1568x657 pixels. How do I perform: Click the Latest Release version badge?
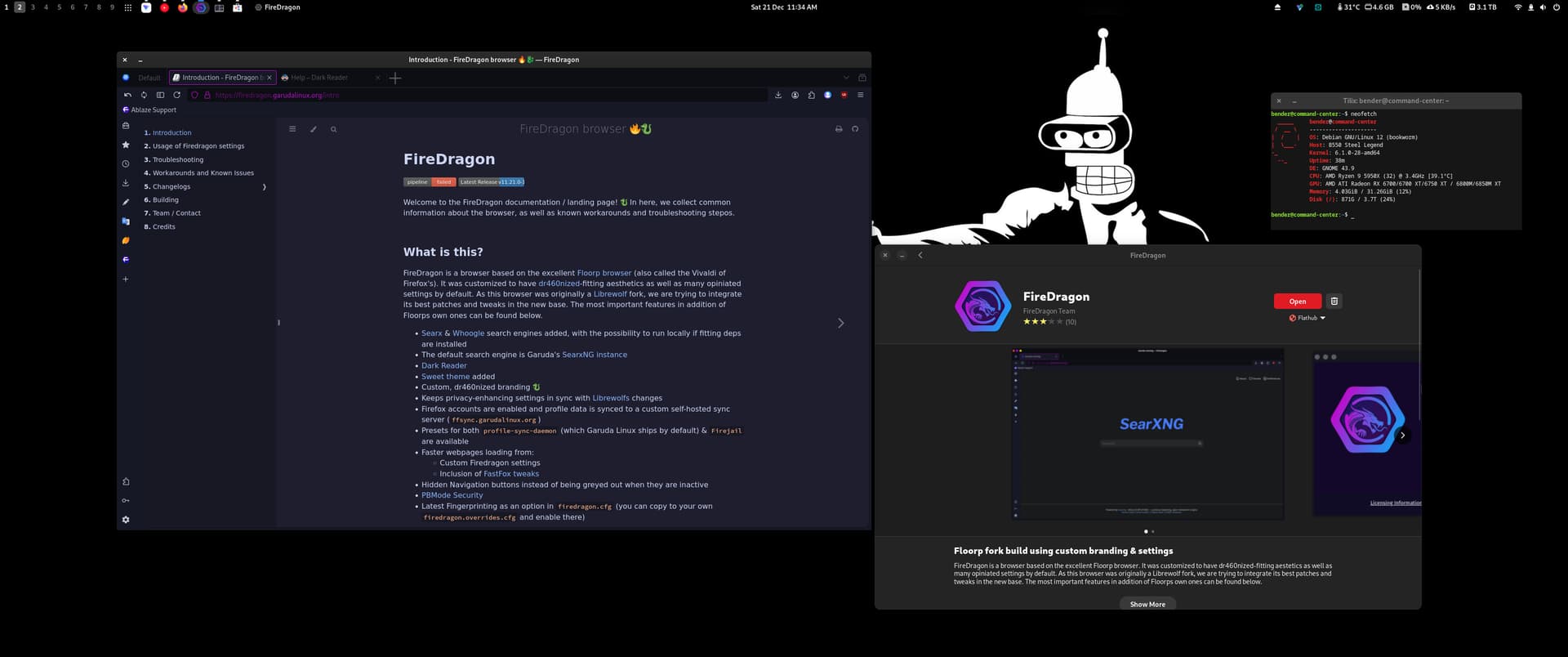(x=492, y=182)
